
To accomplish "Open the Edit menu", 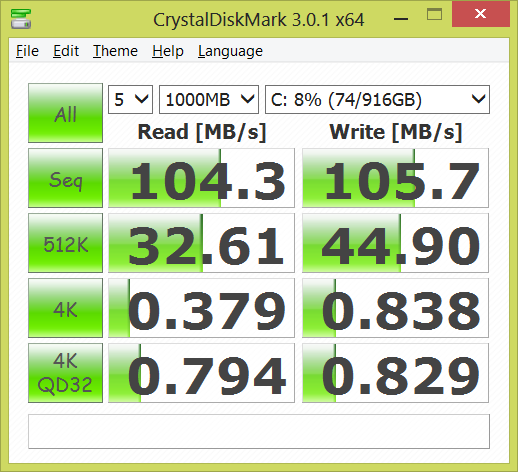I will coord(66,51).
